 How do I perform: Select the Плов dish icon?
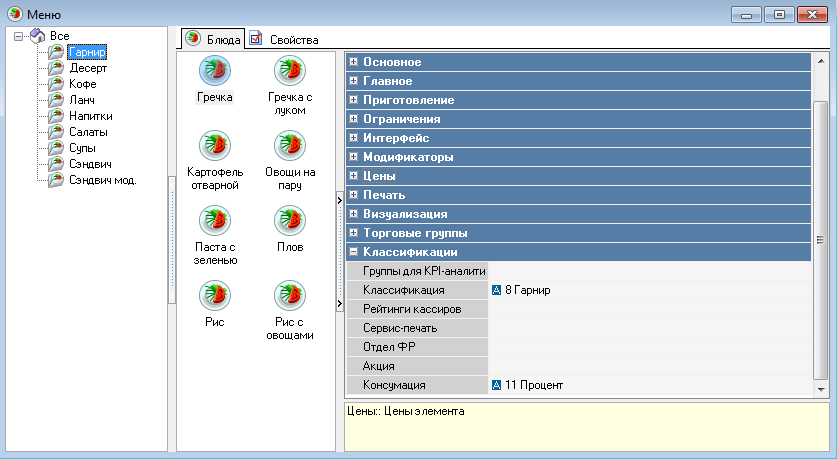click(290, 220)
